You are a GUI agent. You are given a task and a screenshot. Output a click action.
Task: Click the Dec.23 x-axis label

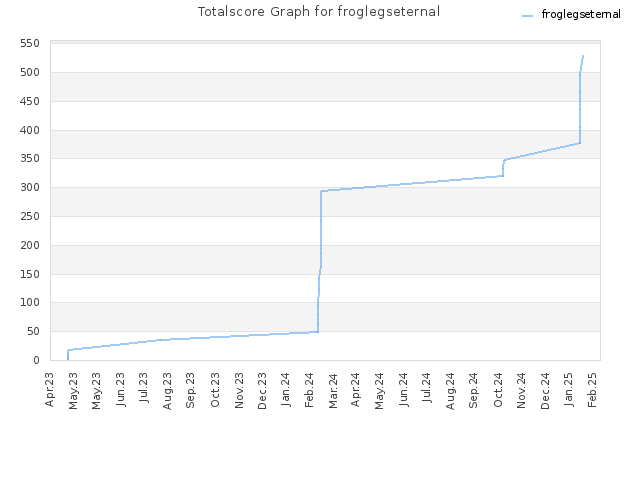(x=262, y=391)
